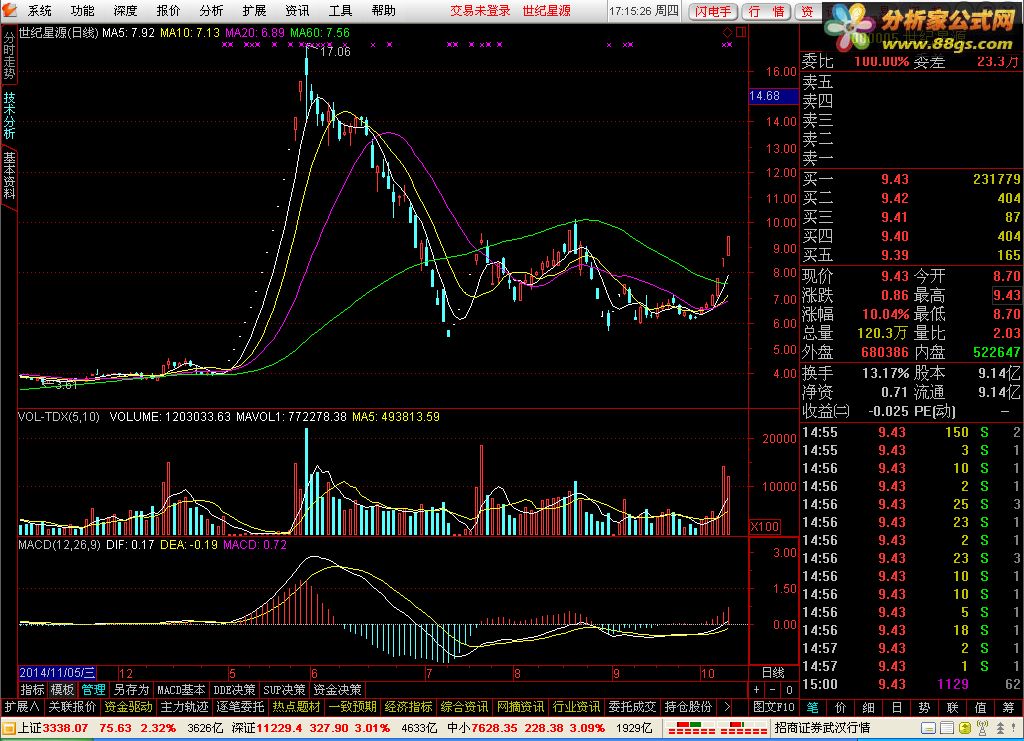
Task: Open the 功能 menu
Action: point(82,10)
